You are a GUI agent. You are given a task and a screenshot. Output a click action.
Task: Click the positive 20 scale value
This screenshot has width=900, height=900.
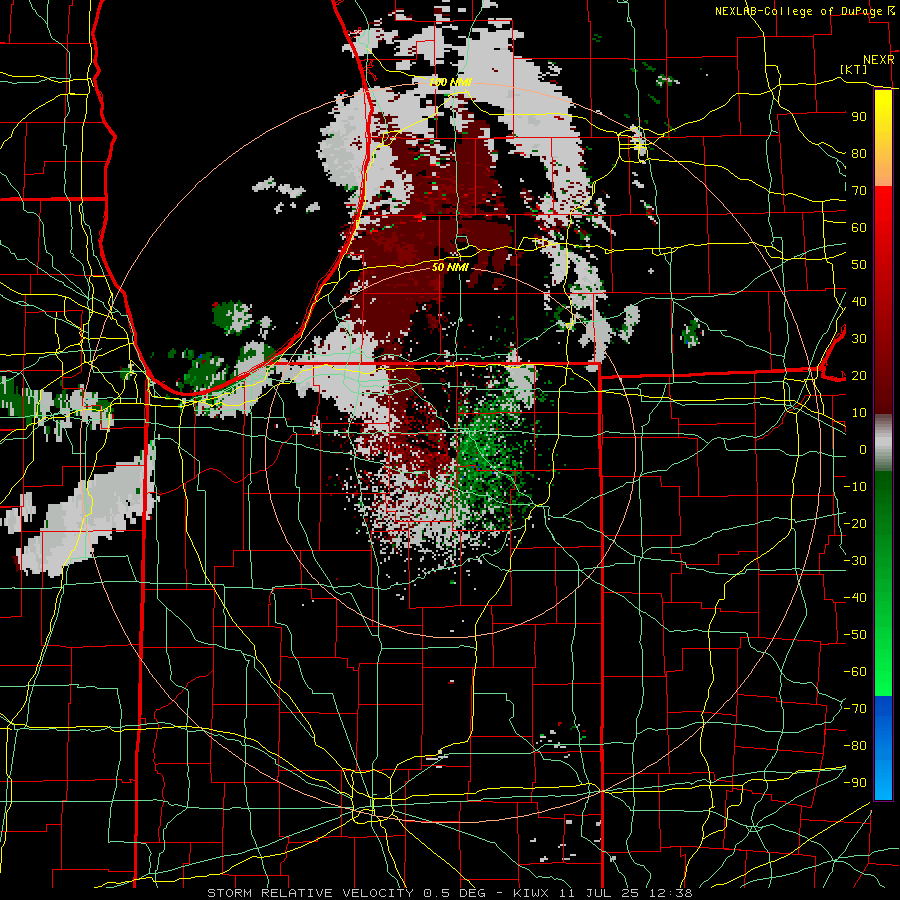point(859,375)
